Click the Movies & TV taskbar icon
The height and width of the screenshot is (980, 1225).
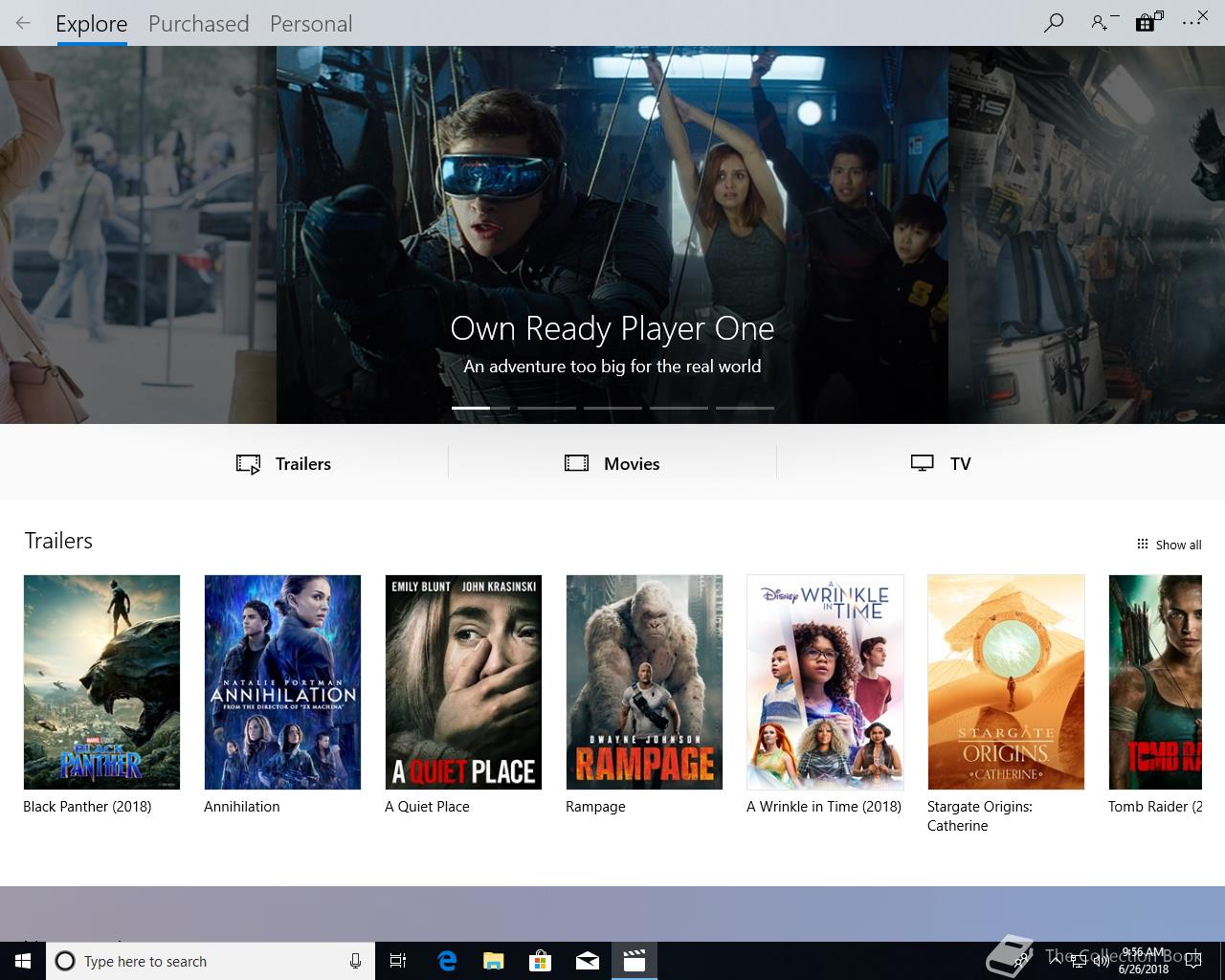pos(634,961)
